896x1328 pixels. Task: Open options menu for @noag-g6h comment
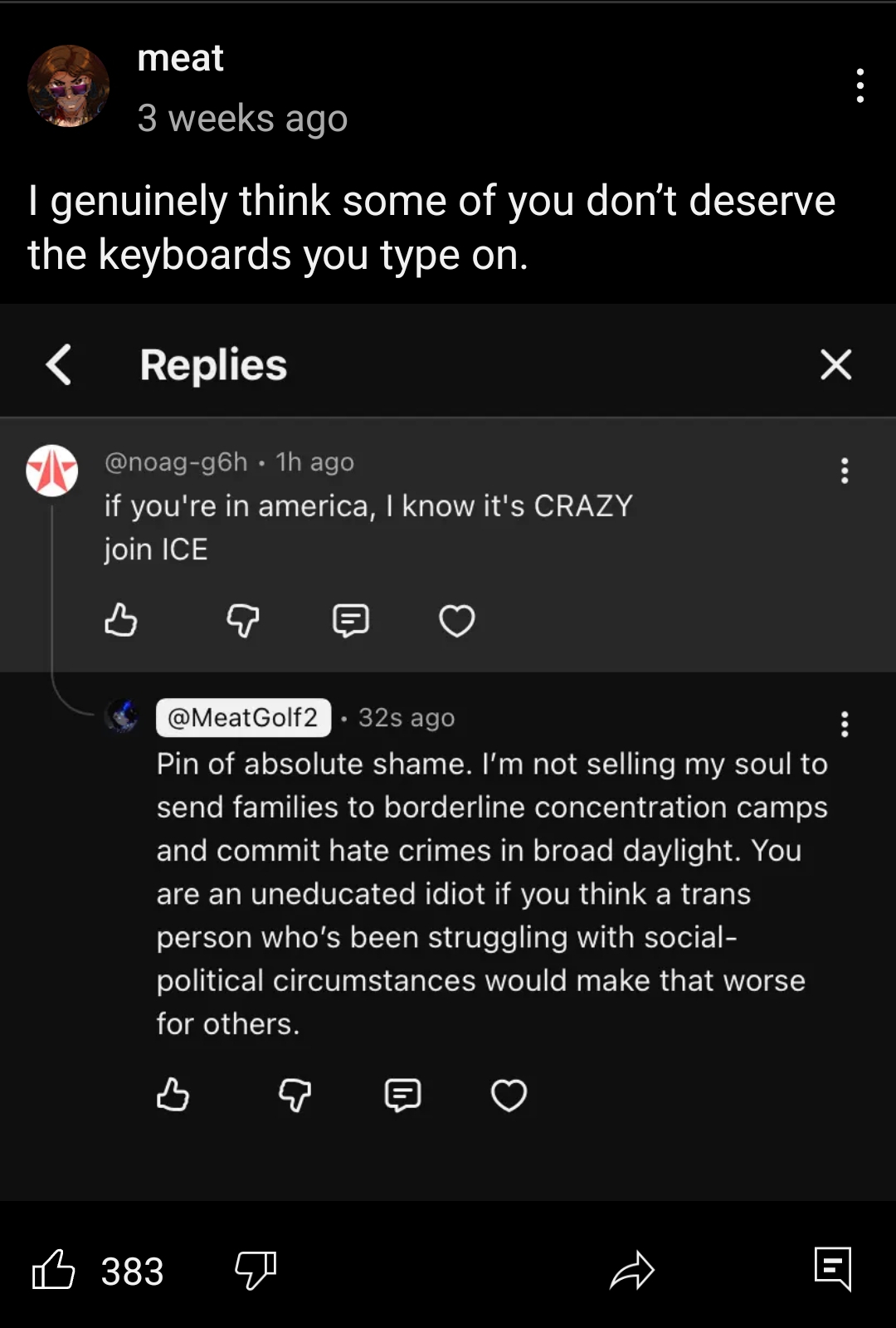[x=845, y=471]
